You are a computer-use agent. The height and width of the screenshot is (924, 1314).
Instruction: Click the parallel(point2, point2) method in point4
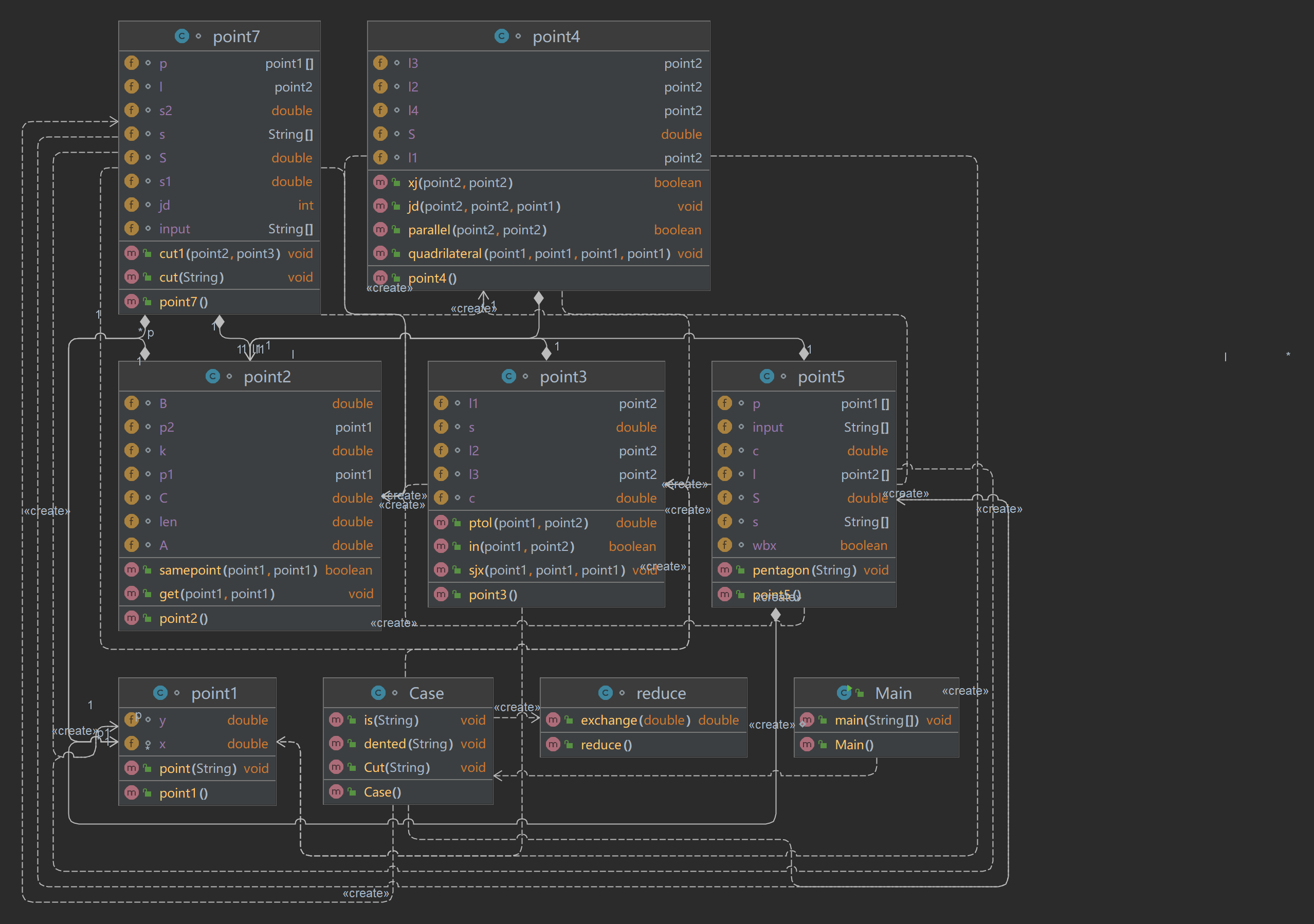click(539, 229)
